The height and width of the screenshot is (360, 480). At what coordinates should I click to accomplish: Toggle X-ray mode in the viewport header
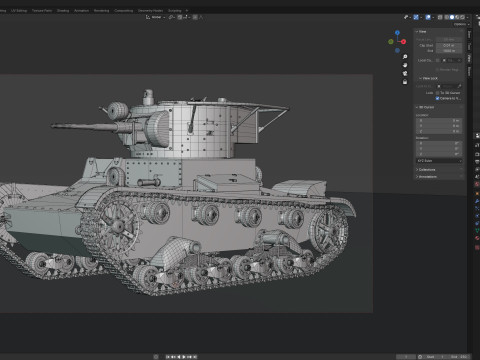440,17
